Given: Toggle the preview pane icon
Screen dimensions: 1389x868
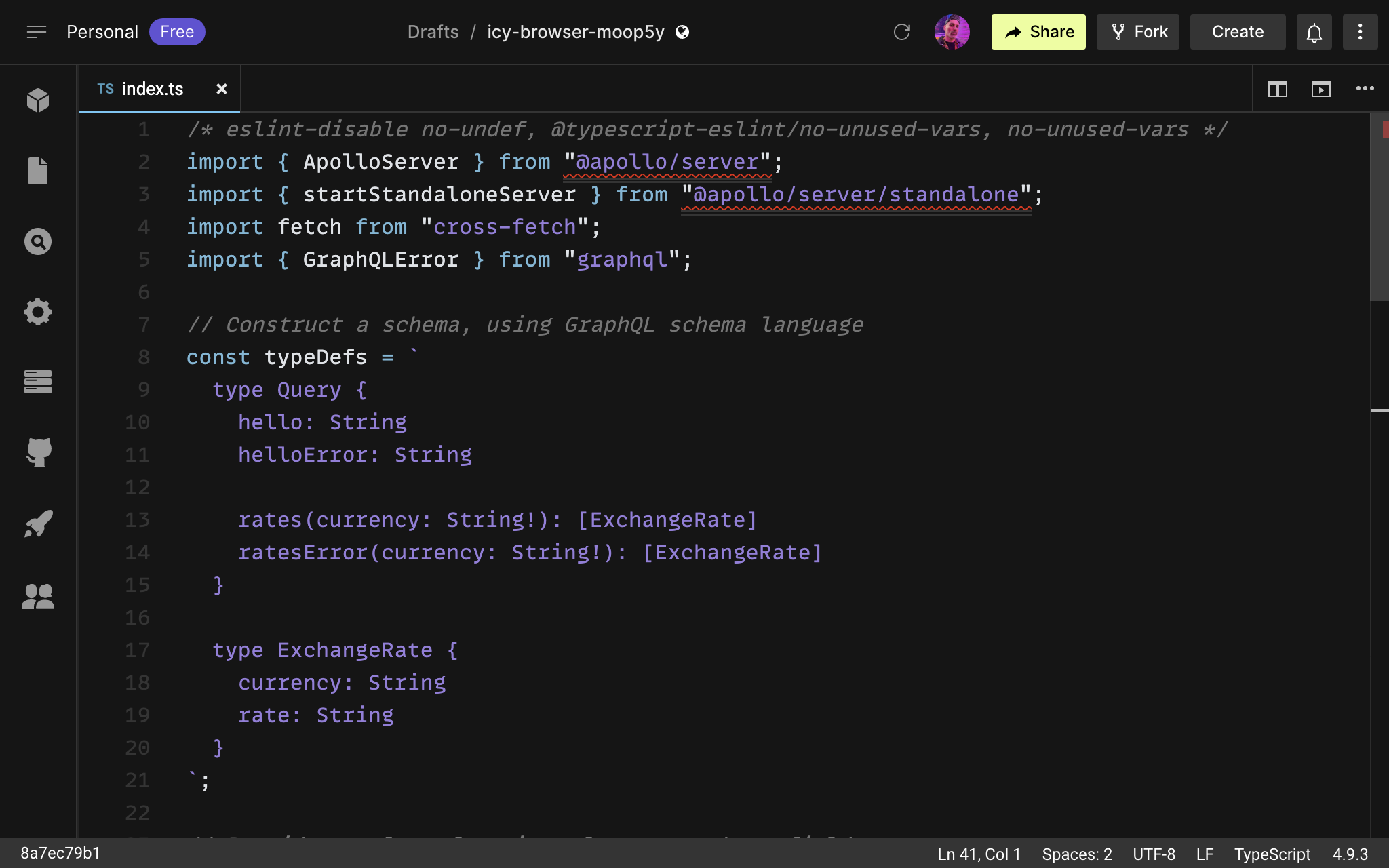Looking at the screenshot, I should pyautogui.click(x=1320, y=89).
